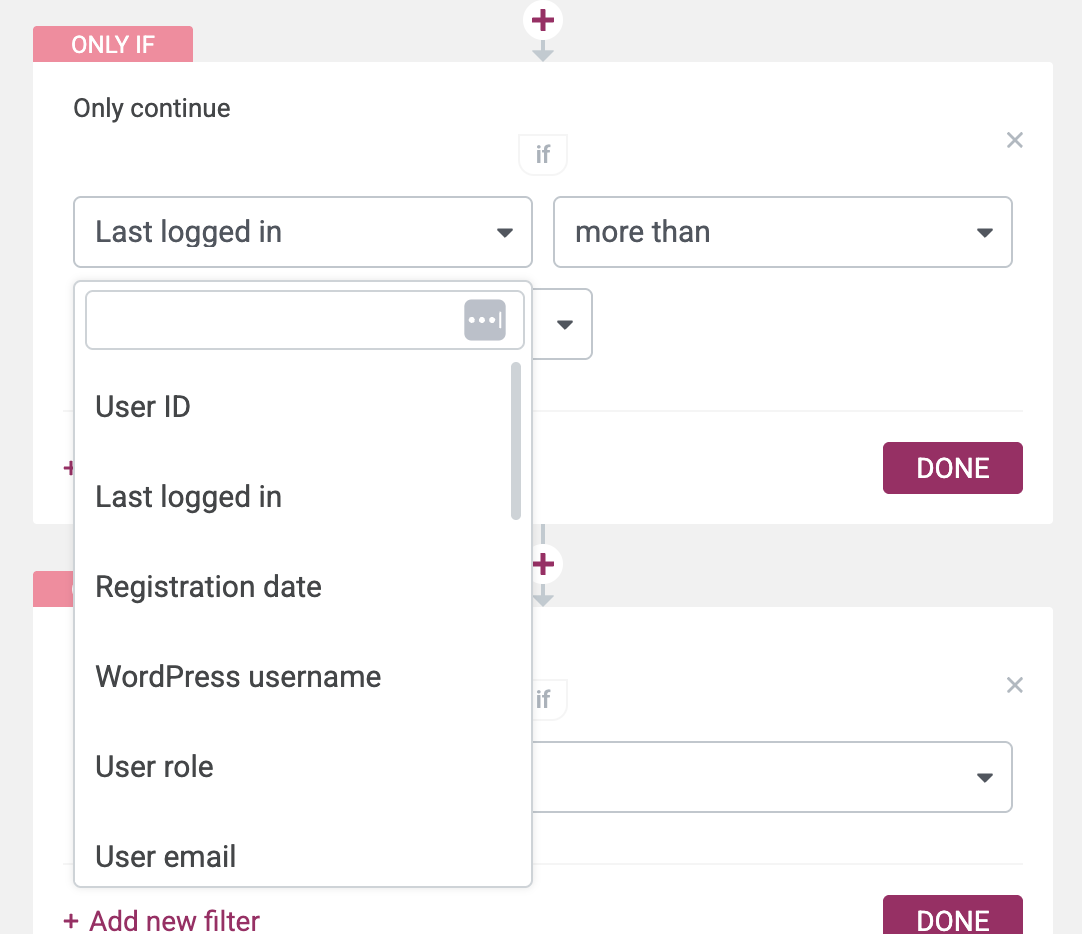Choose 'WordPress username' option
Image resolution: width=1082 pixels, height=934 pixels.
(238, 677)
